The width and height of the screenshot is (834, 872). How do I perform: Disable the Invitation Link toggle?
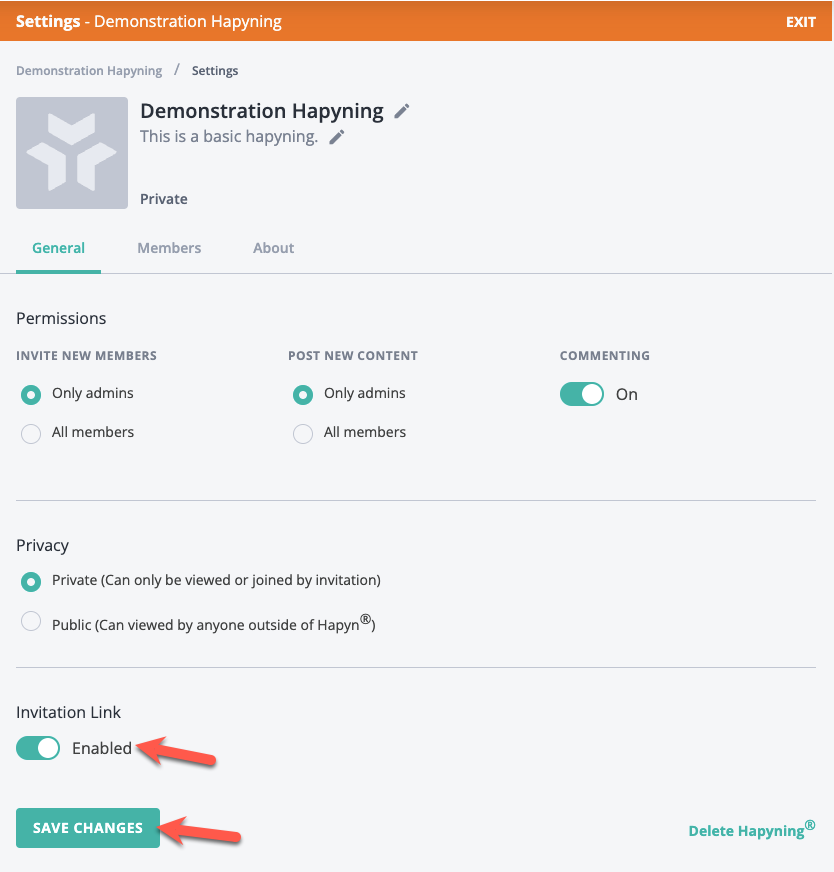pos(38,748)
